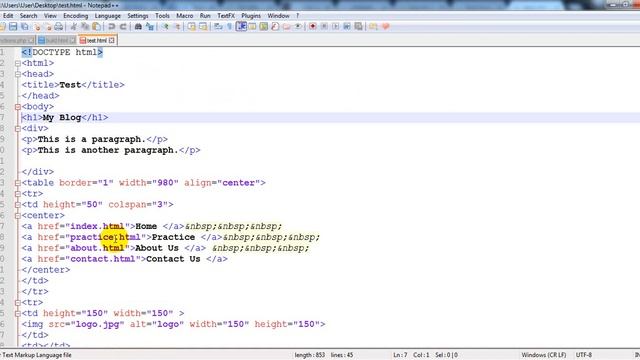Click the Ln : 7 position field
Image resolution: width=640 pixels, height=360 pixels.
coord(400,355)
